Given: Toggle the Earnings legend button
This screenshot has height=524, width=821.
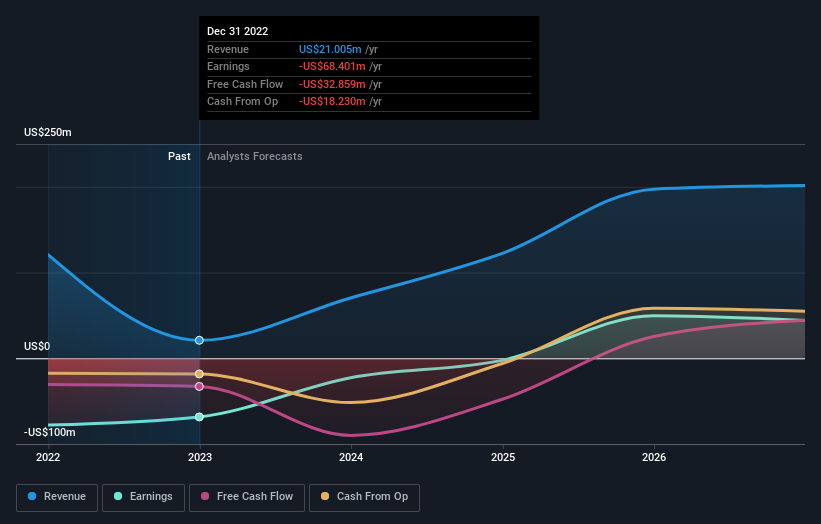Looking at the screenshot, I should pyautogui.click(x=143, y=497).
